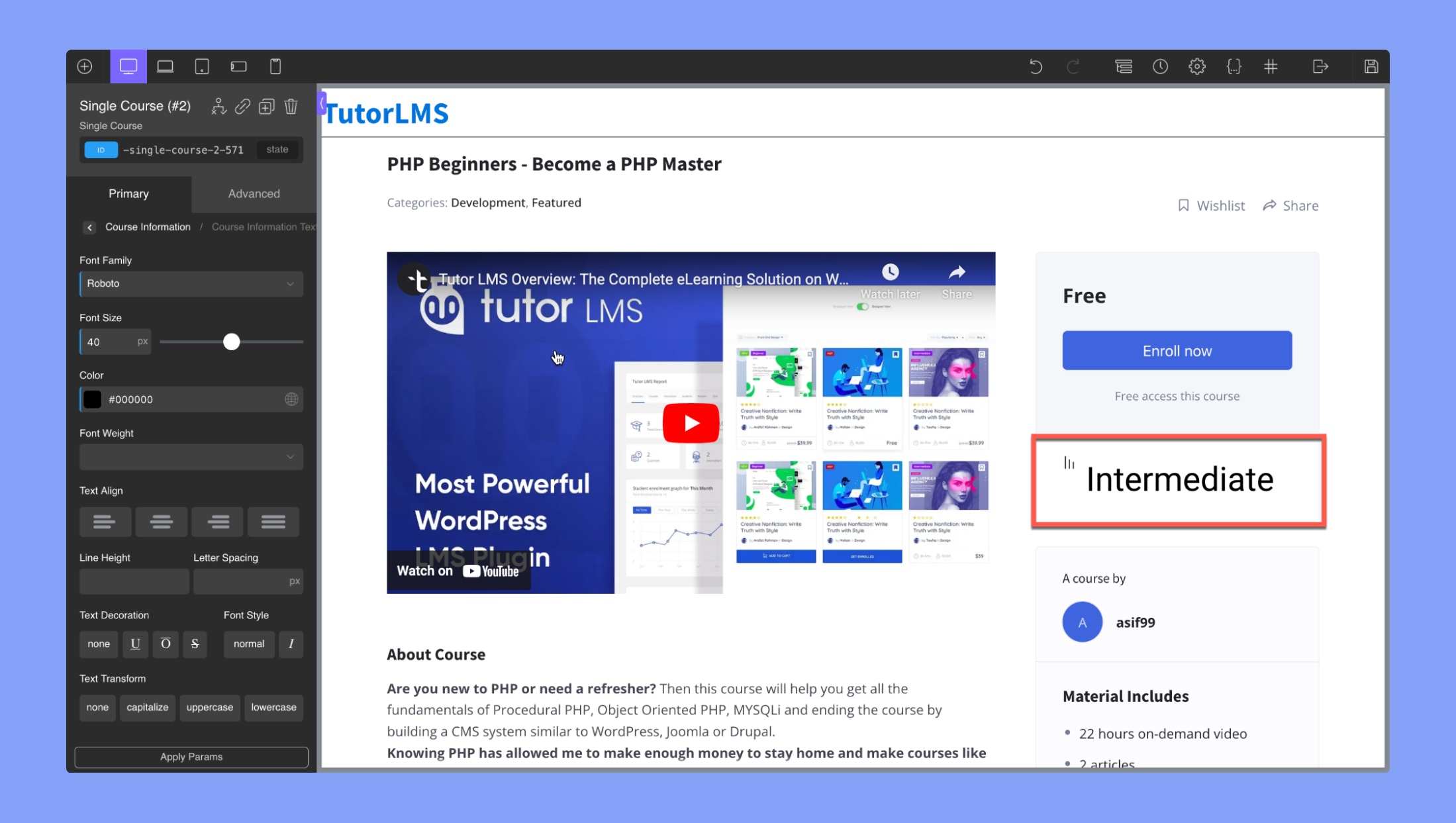Enable overline text decoration
Screen dimensions: 1456x823
tap(166, 644)
